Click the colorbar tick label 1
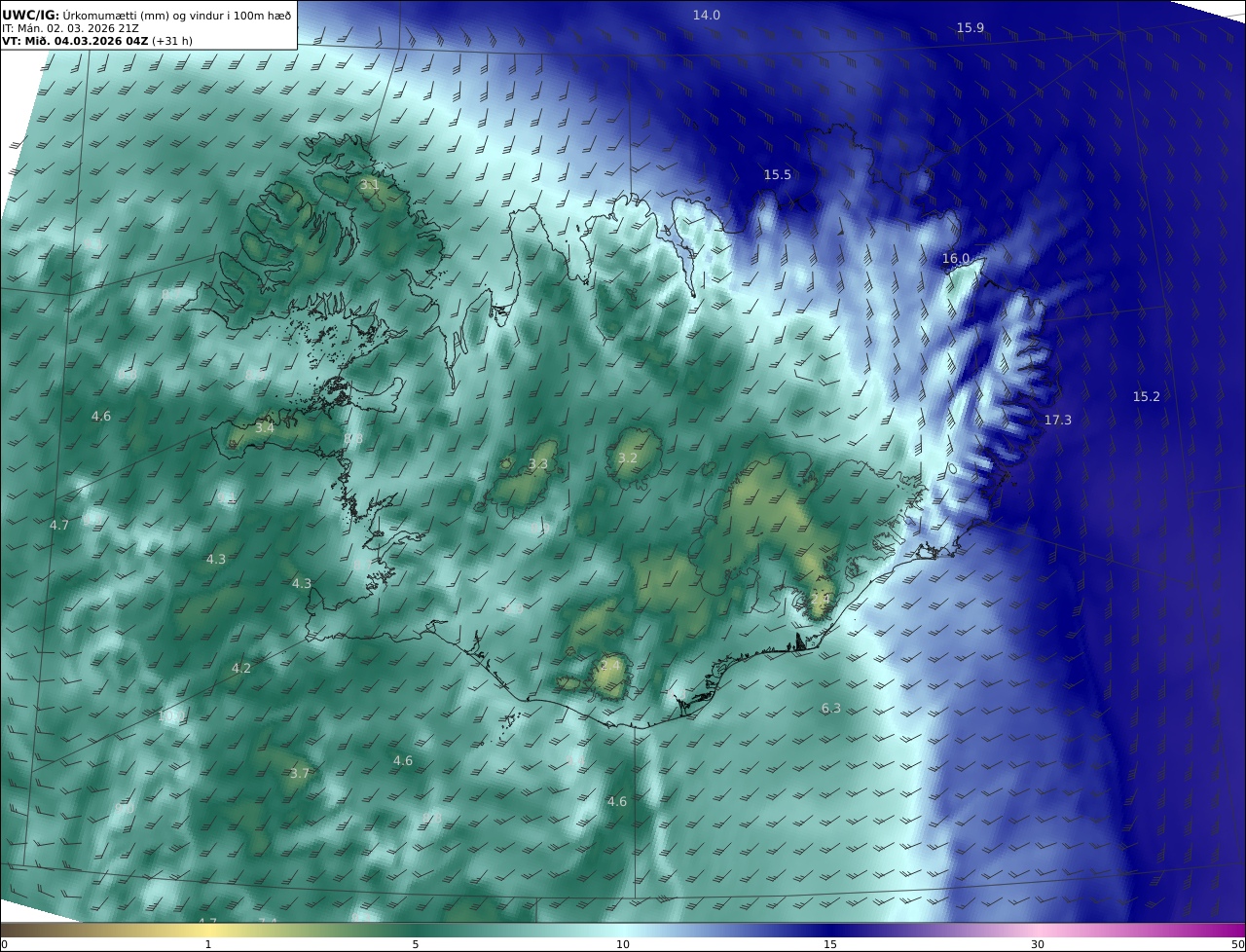This screenshot has width=1246, height=952. point(208,944)
